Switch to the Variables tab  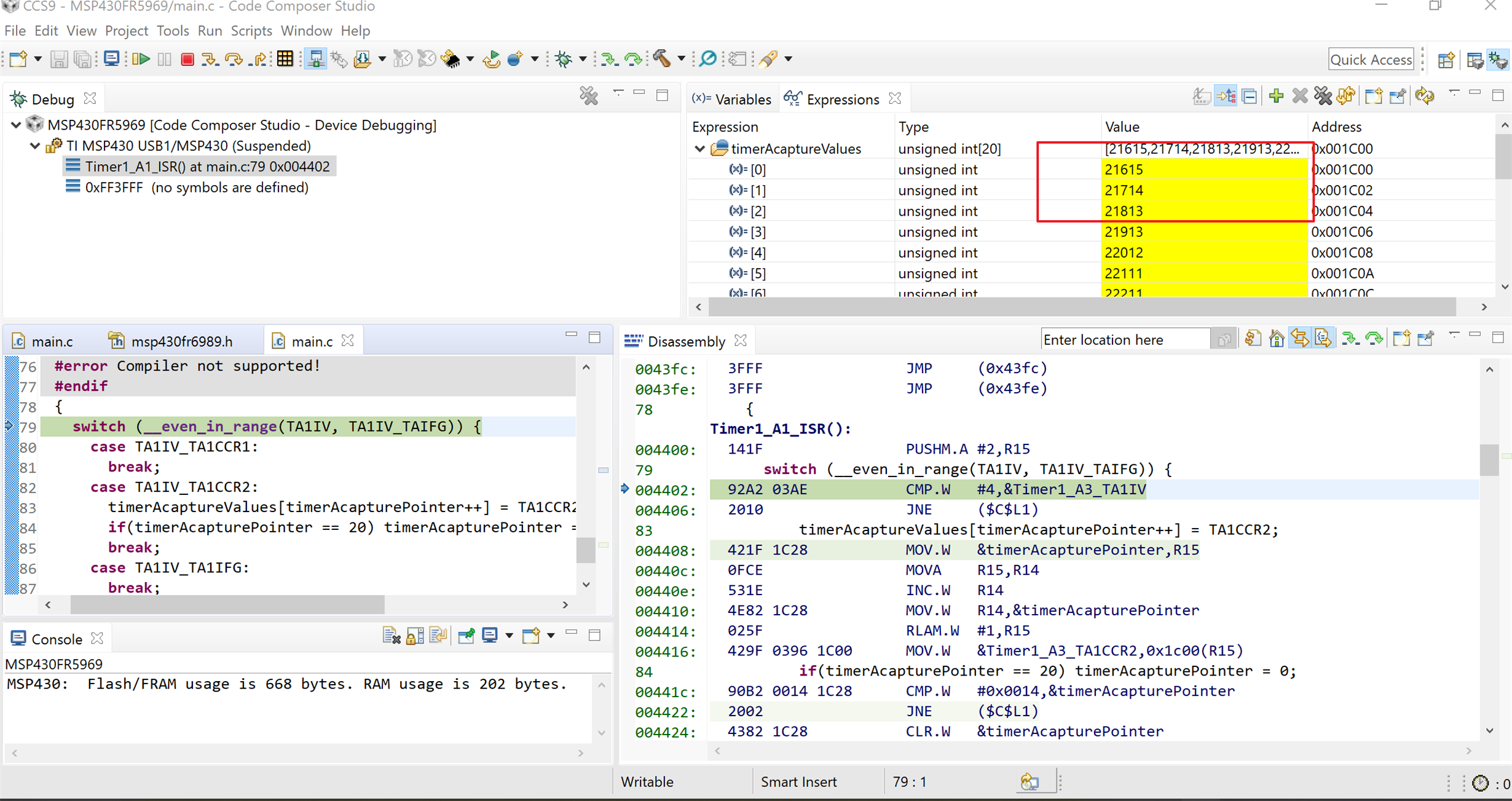pyautogui.click(x=731, y=99)
